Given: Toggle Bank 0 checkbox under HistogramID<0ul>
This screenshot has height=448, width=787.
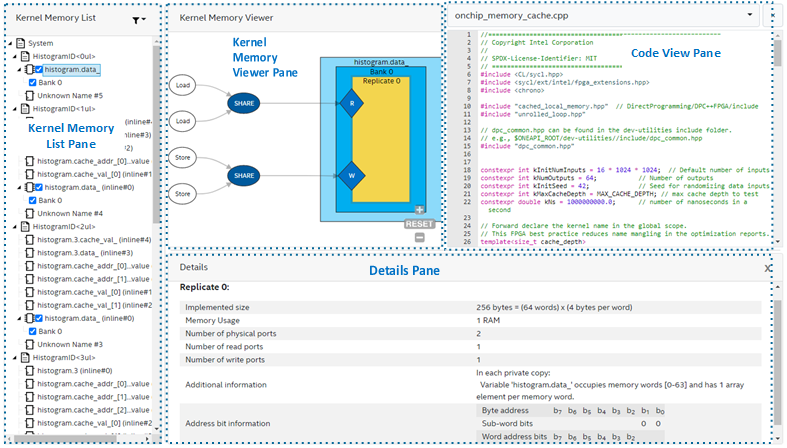Looking at the screenshot, I should point(32,83).
